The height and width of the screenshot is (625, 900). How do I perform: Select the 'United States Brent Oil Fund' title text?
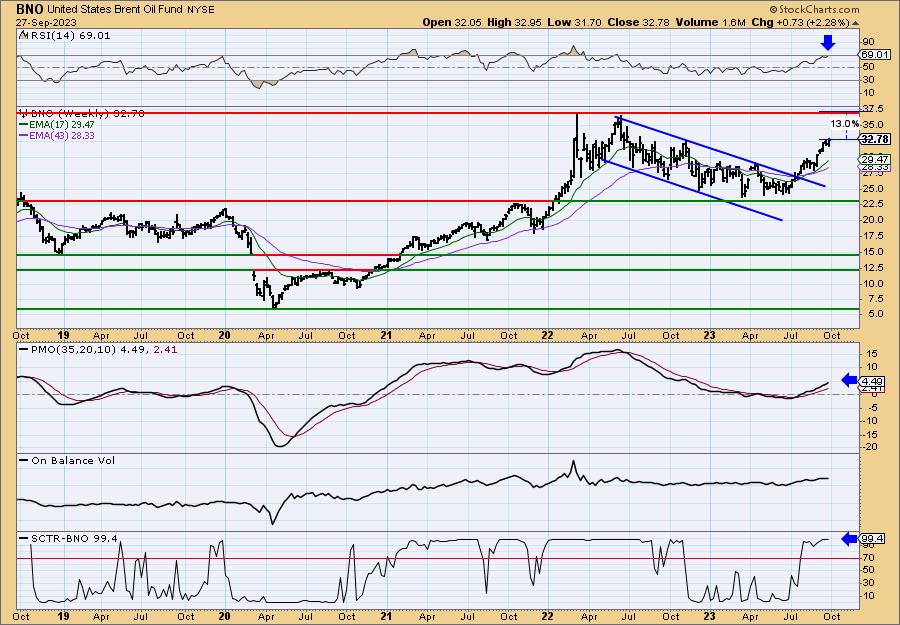coord(114,10)
